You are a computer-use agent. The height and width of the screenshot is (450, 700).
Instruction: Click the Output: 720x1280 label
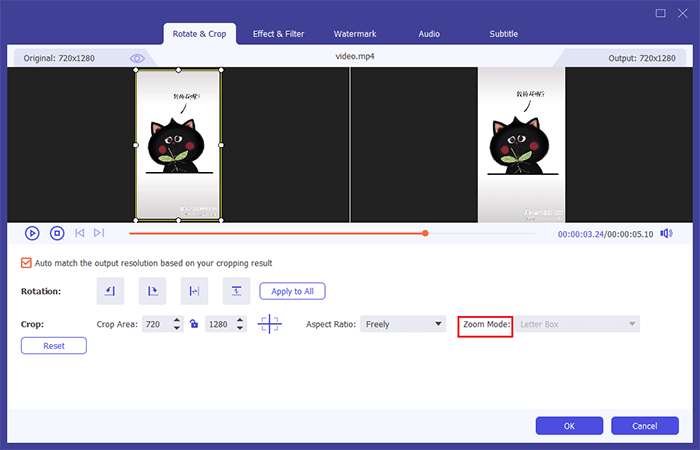(642, 58)
